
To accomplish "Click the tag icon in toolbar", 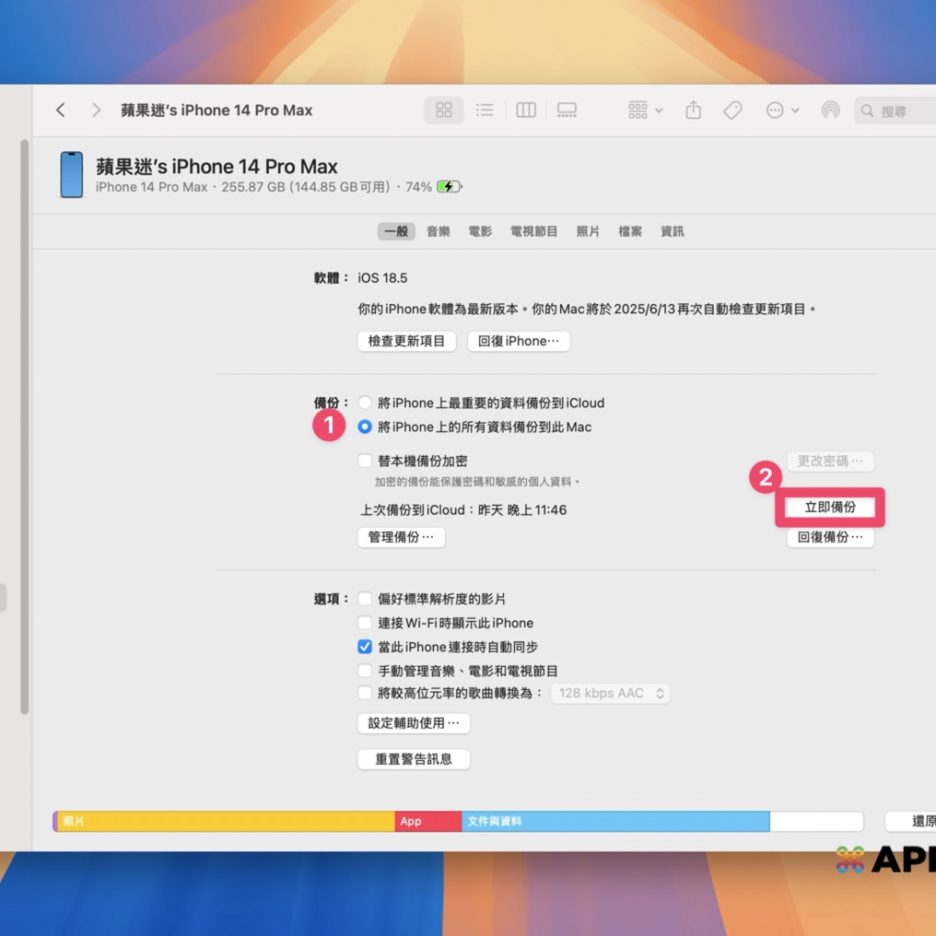I will [x=733, y=110].
